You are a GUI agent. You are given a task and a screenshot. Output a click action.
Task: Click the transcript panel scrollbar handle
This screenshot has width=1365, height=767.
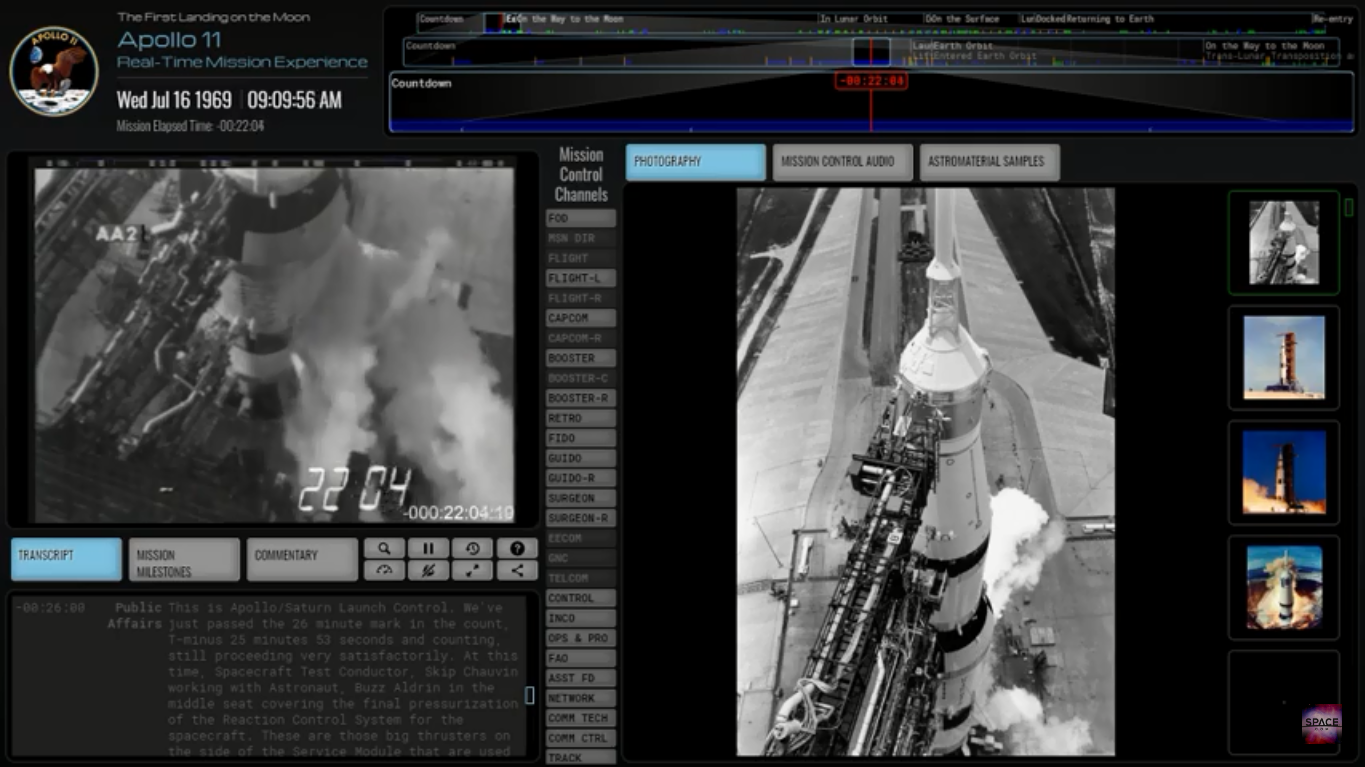[x=529, y=695]
